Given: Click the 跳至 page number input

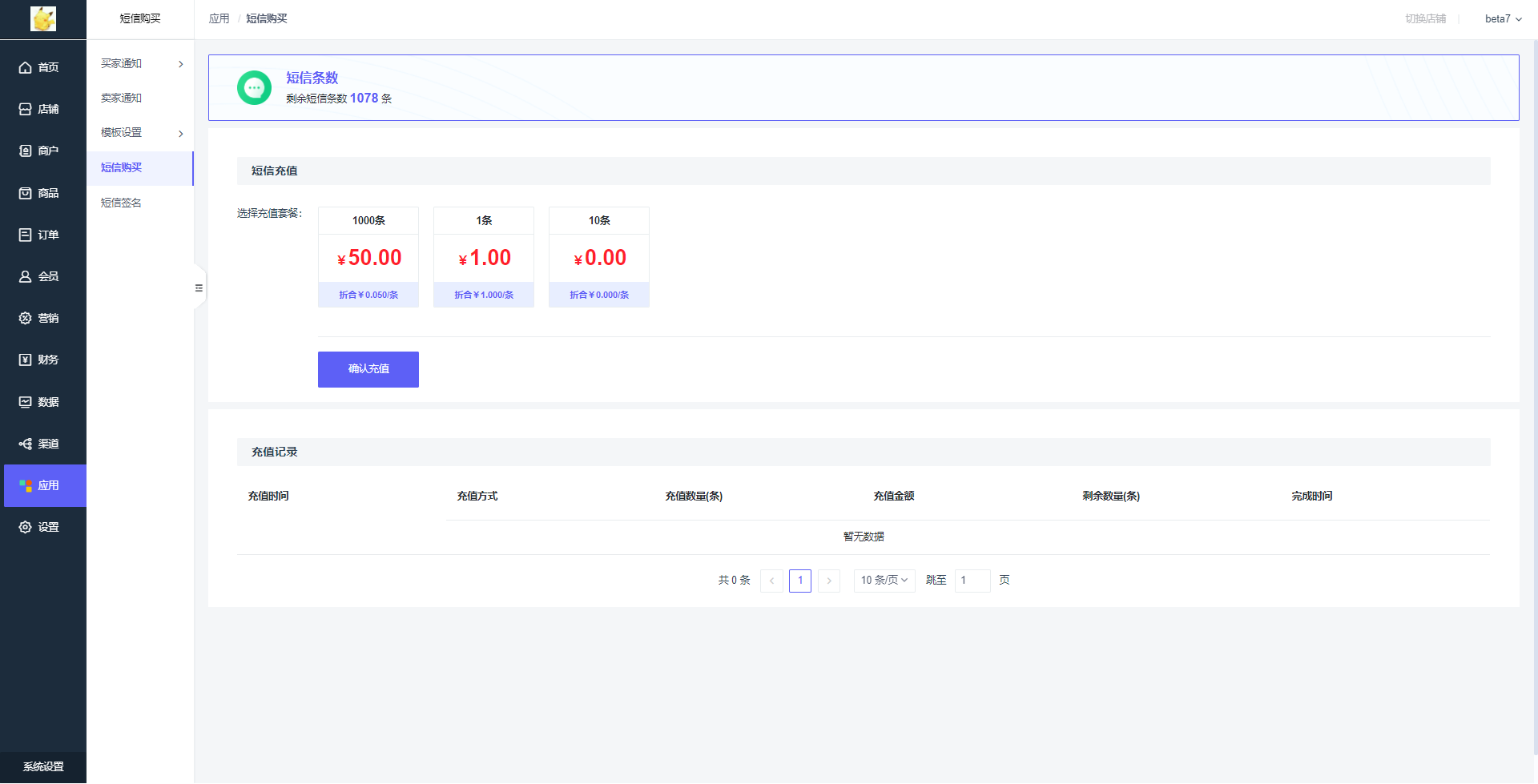Looking at the screenshot, I should (x=972, y=581).
